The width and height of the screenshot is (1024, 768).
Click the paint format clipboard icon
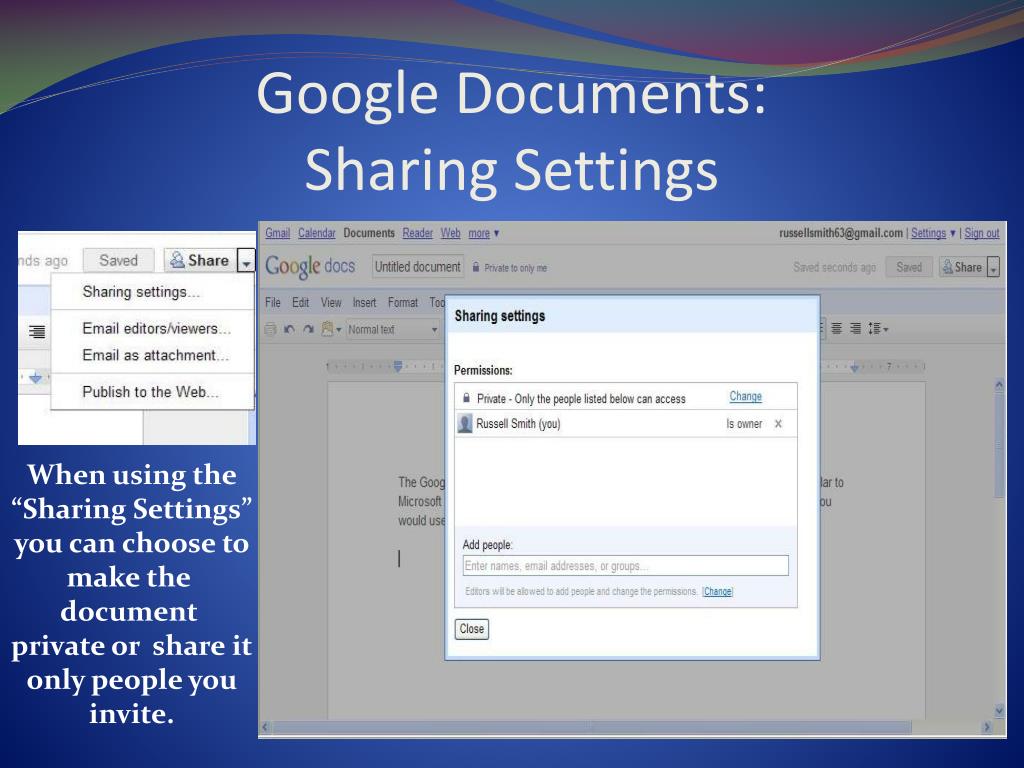[328, 328]
